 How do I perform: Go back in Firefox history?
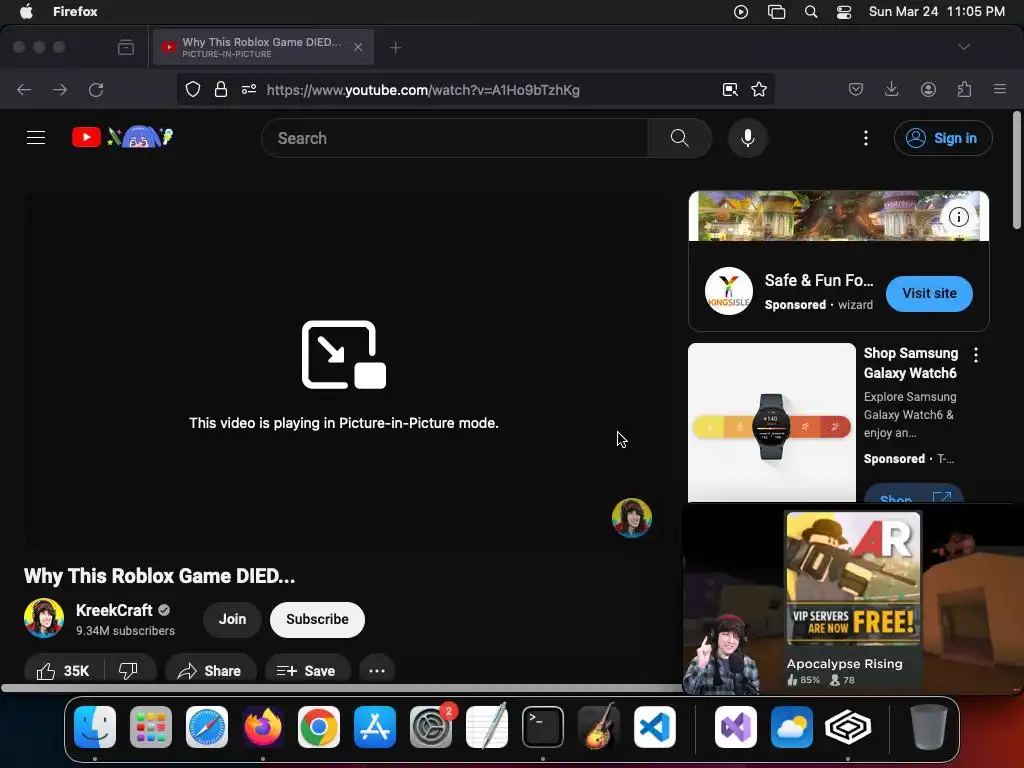pos(24,89)
